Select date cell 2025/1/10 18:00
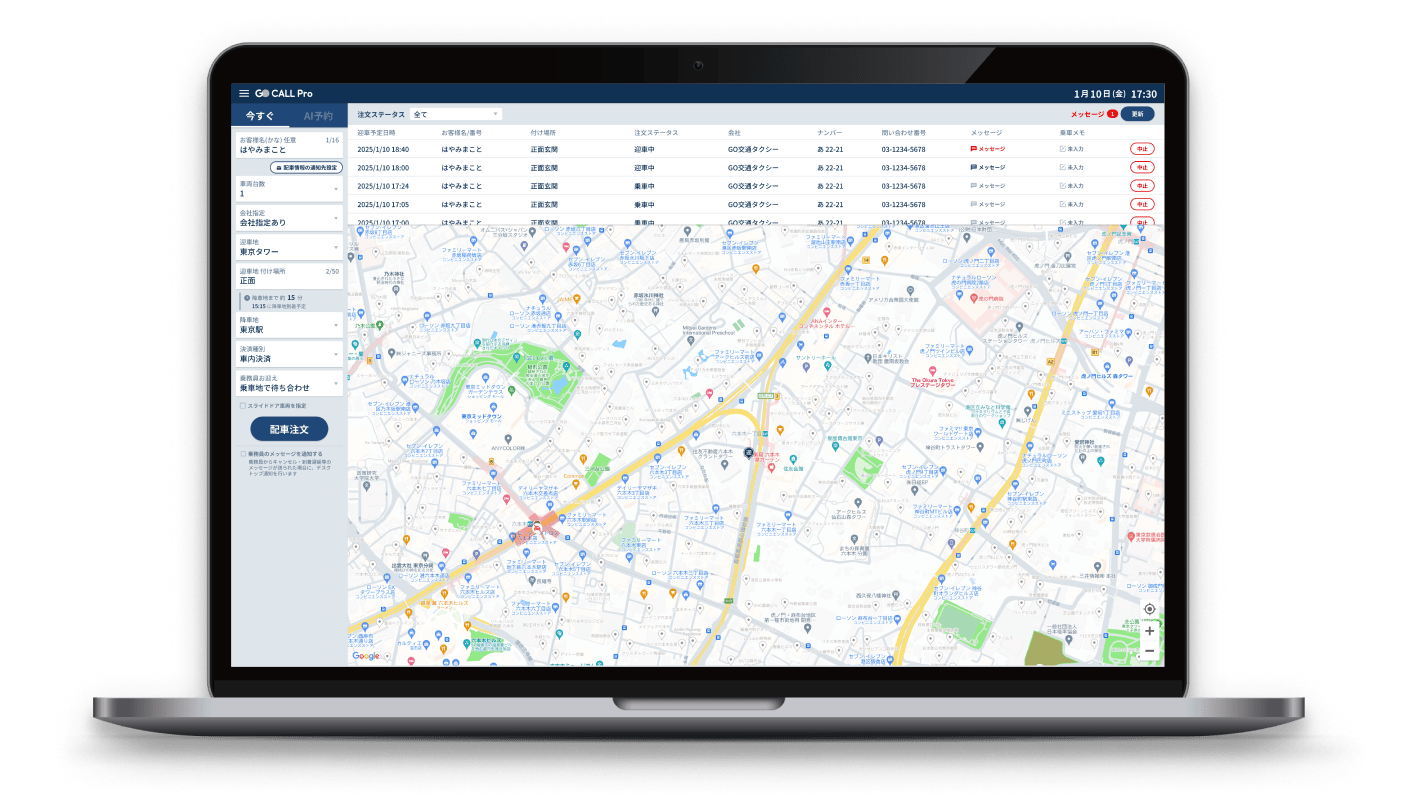 (383, 167)
